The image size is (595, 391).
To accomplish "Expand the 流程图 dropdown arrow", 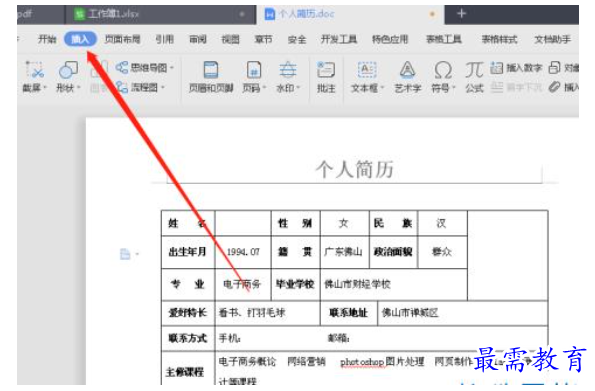I will pyautogui.click(x=163, y=88).
